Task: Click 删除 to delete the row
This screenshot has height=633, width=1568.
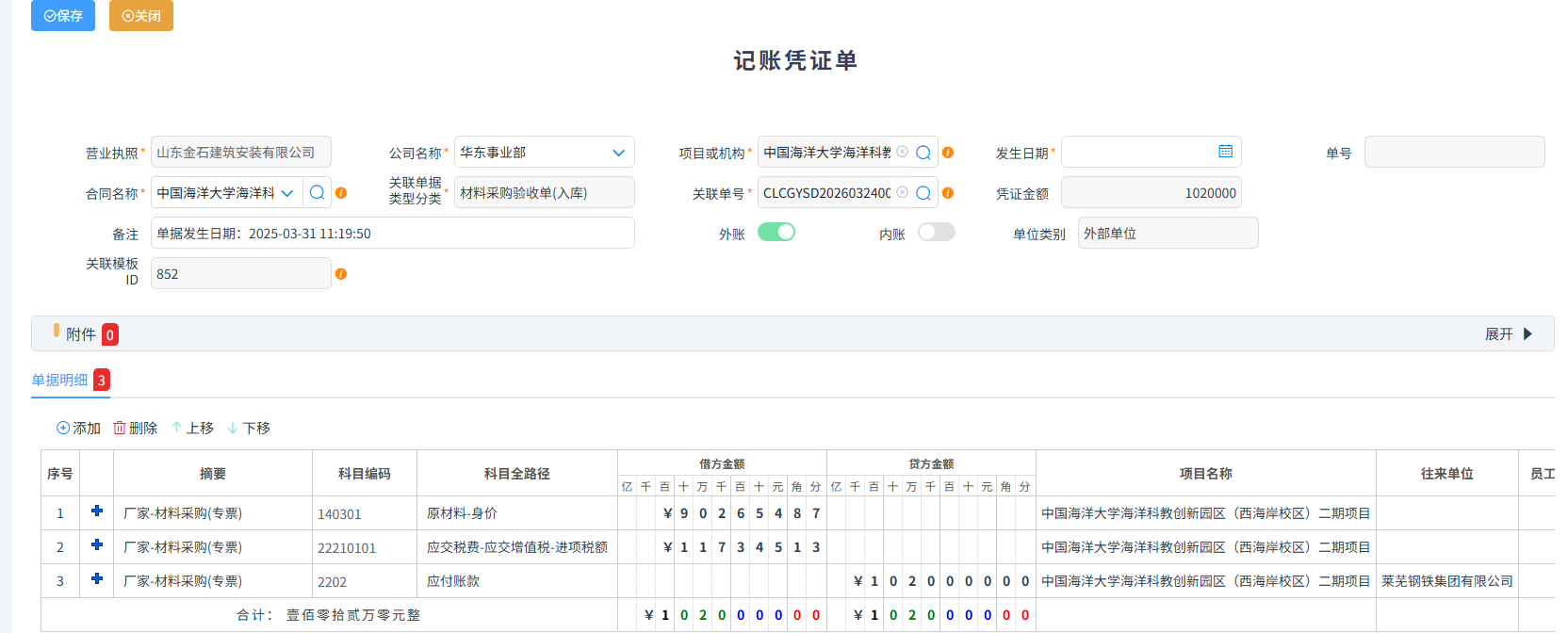Action: (x=135, y=428)
